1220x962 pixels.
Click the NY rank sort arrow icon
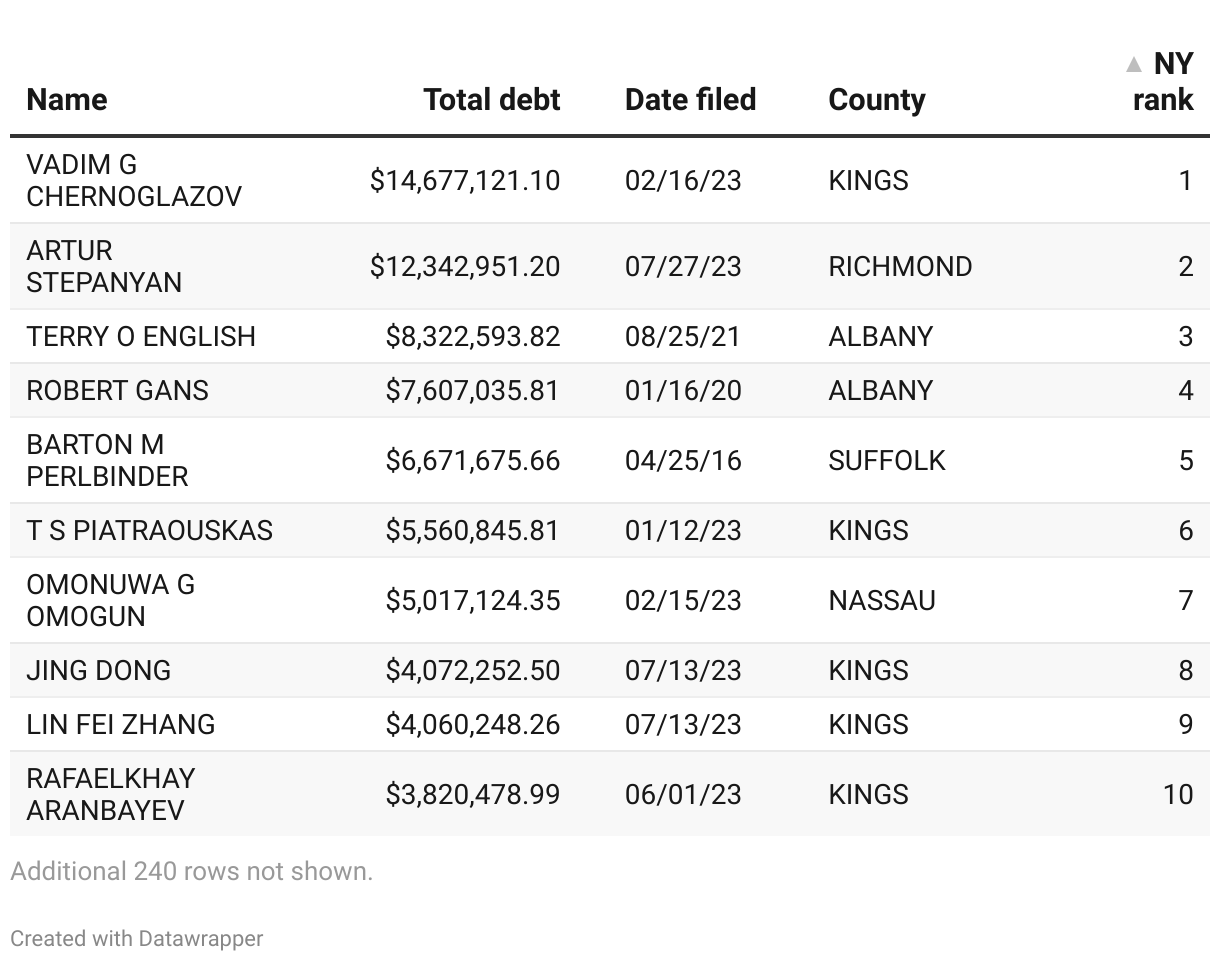coord(1133,65)
